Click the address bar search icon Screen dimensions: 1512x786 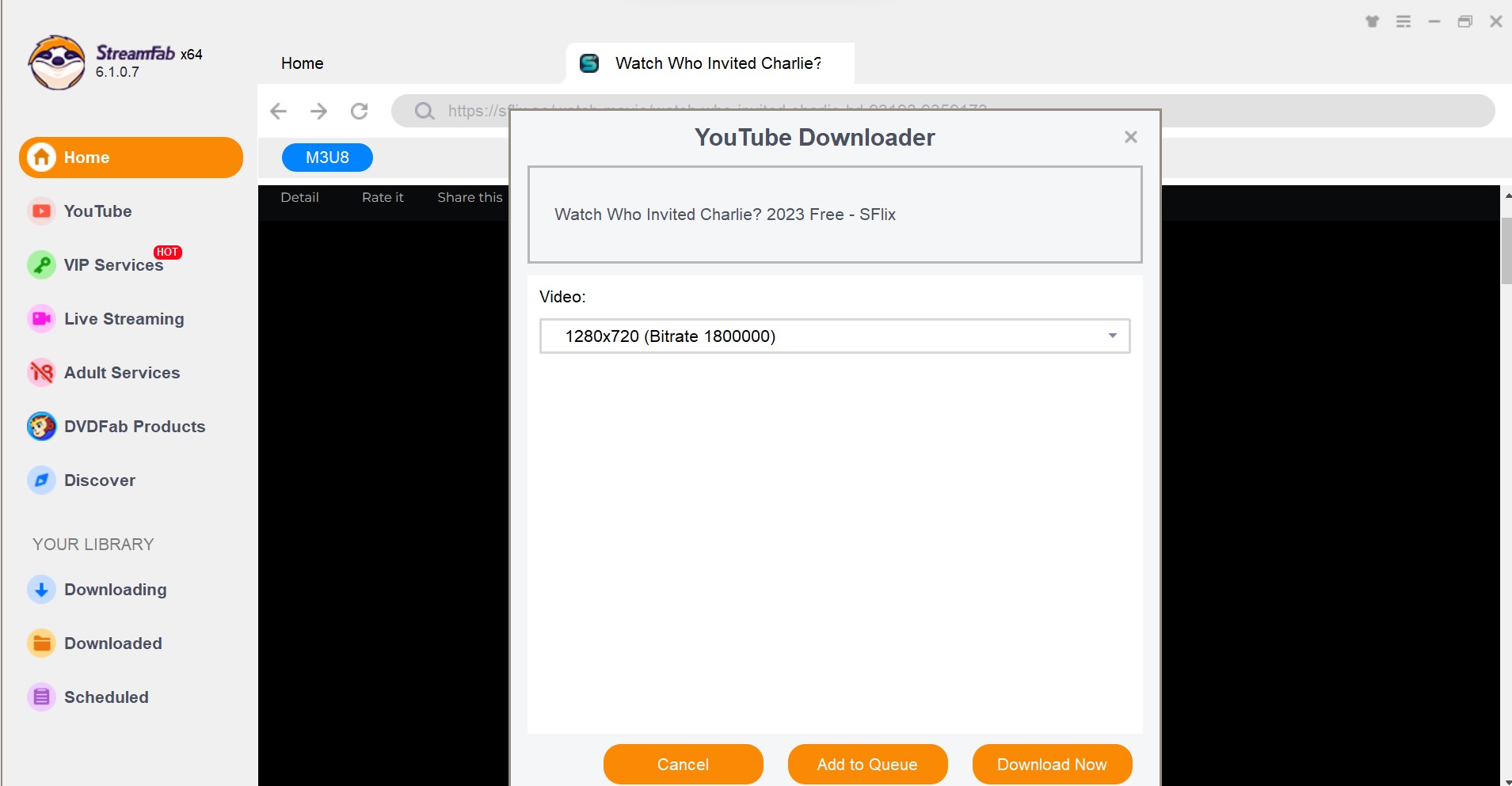[x=425, y=111]
